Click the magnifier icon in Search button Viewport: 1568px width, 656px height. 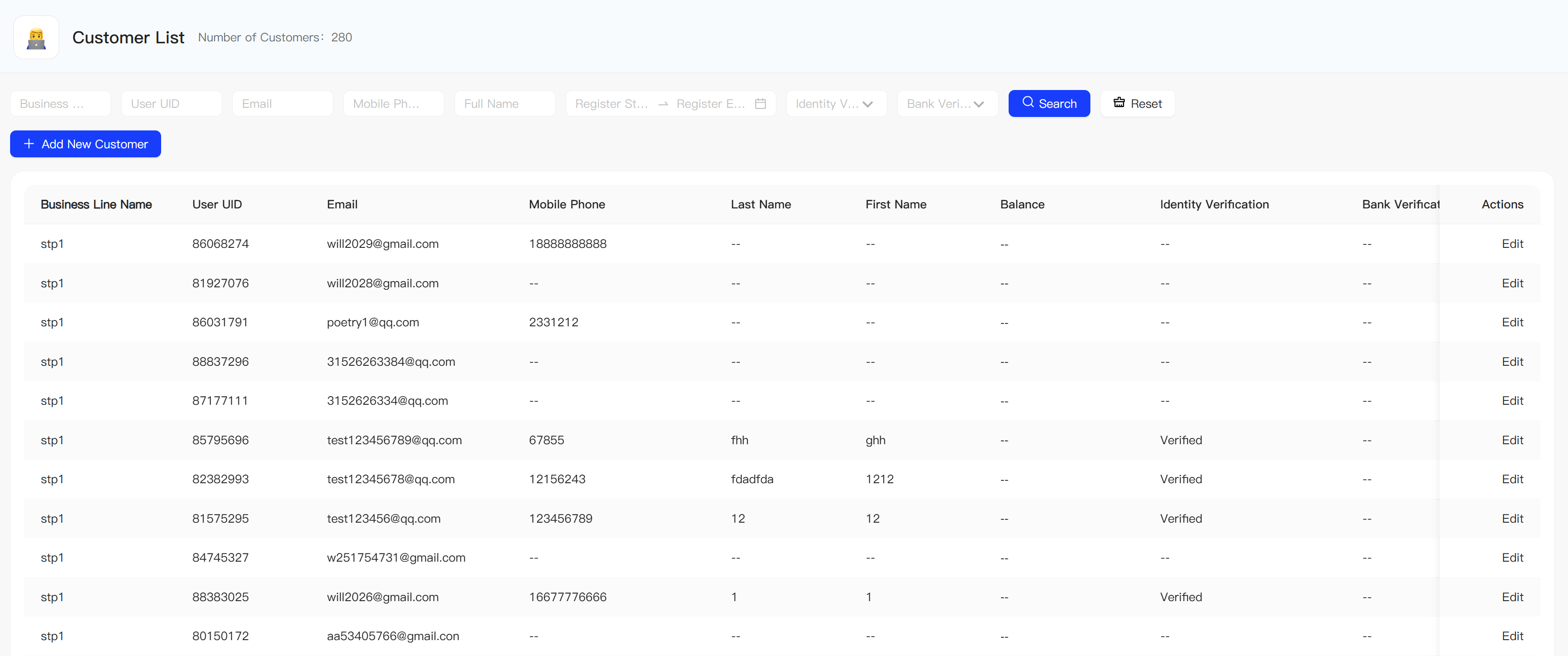click(1028, 103)
